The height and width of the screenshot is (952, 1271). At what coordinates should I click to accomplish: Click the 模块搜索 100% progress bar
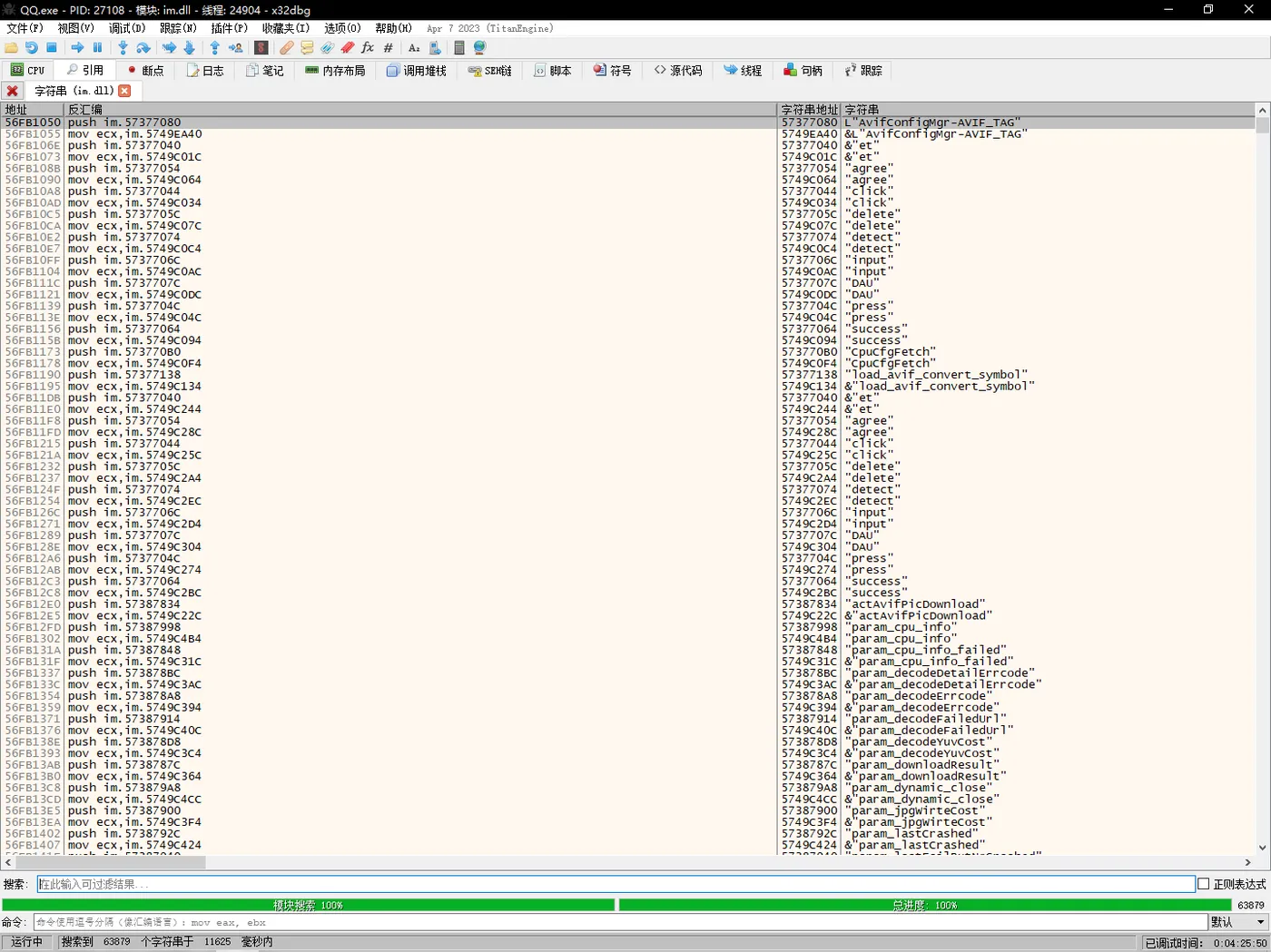click(308, 905)
